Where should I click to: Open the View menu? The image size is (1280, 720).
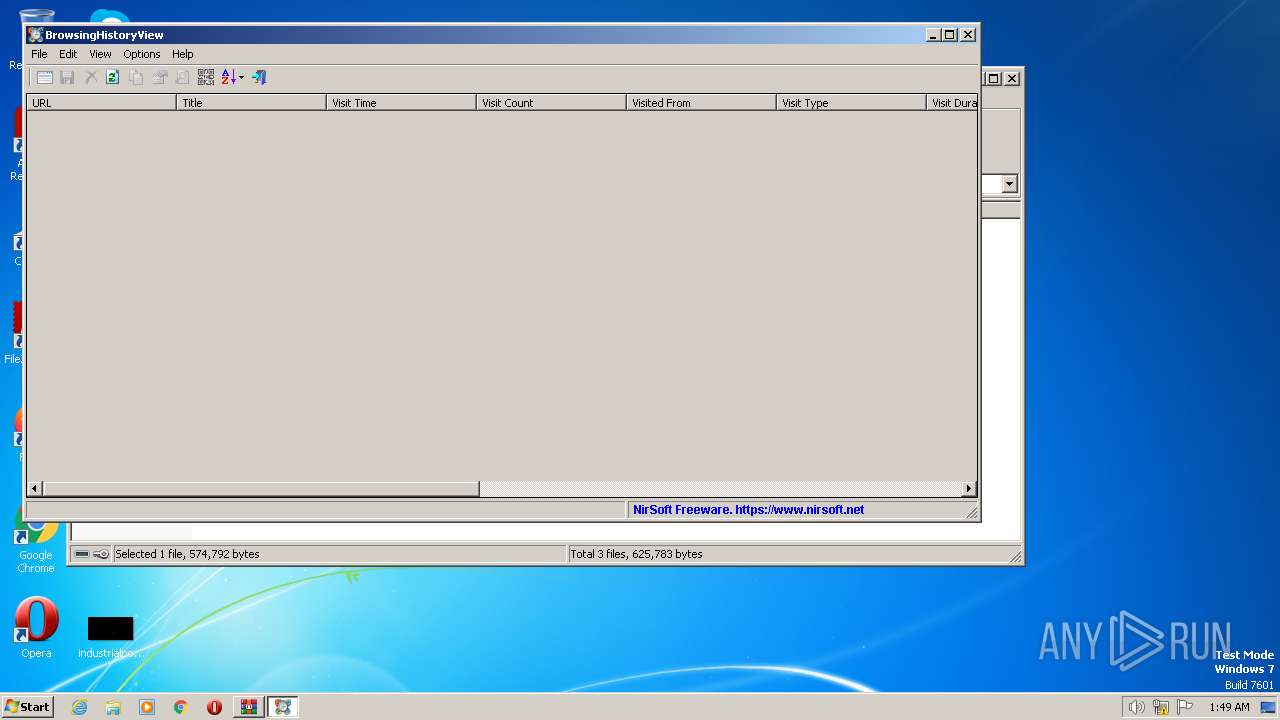coord(100,54)
